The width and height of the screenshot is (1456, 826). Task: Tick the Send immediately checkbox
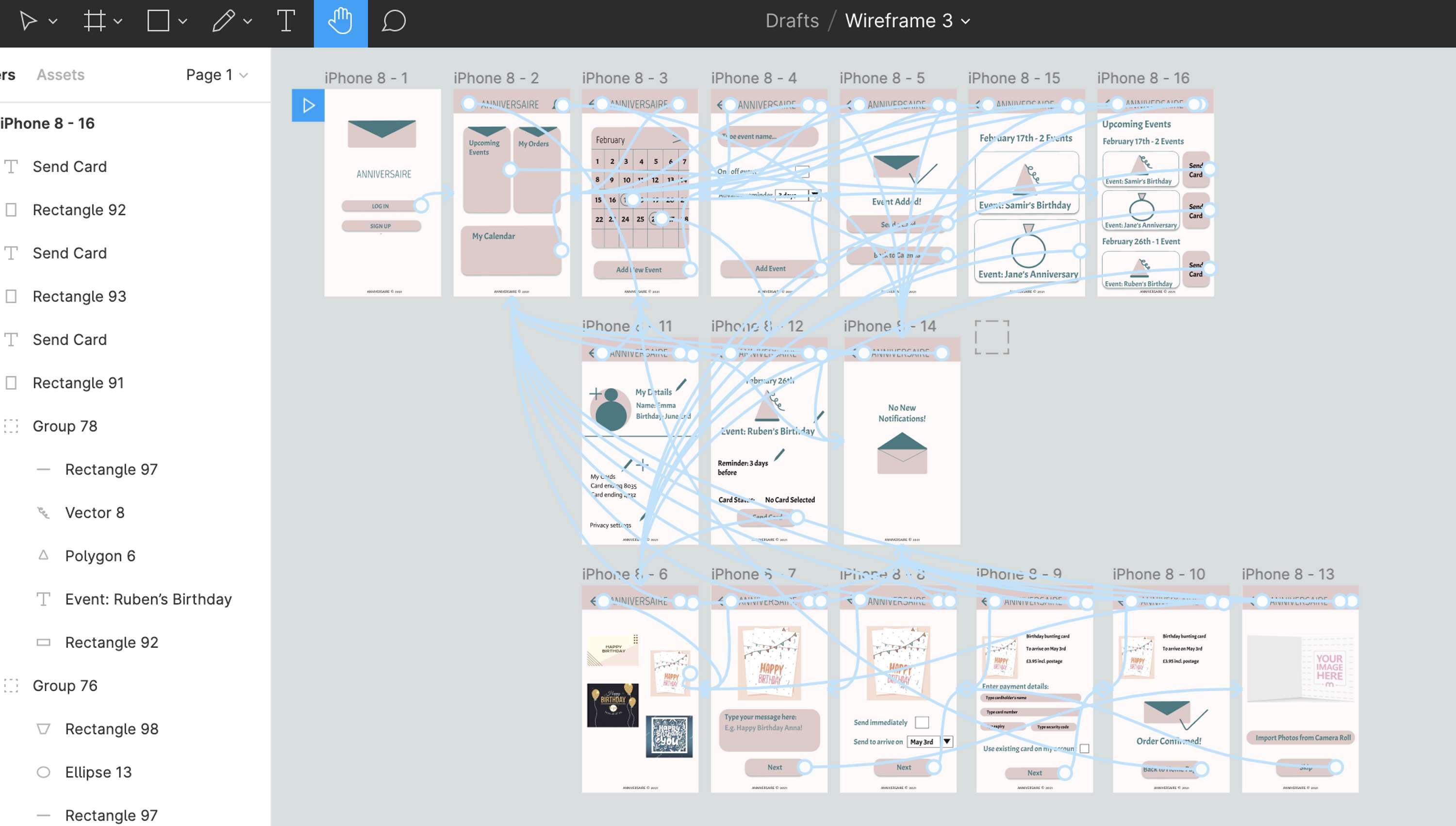pos(922,722)
